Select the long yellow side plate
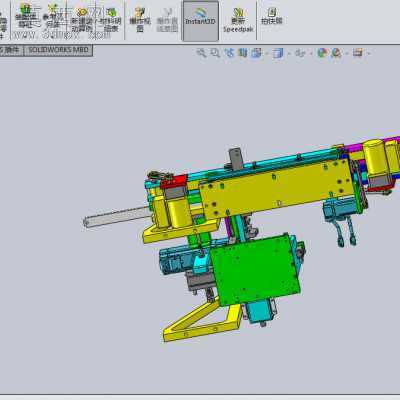Screen dimensions: 400x400 [x=277, y=190]
